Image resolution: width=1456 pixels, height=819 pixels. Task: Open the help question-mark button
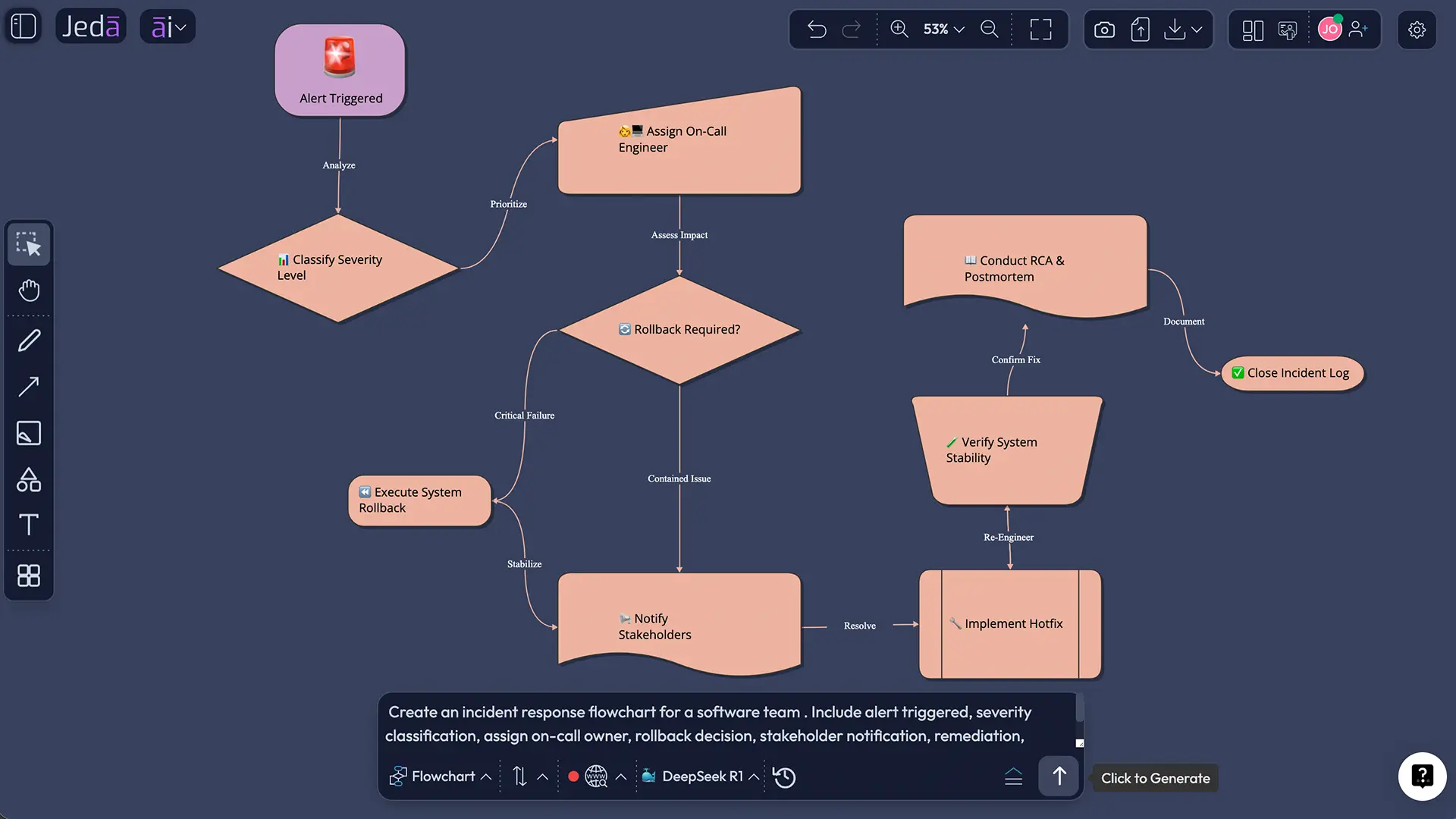(1422, 776)
